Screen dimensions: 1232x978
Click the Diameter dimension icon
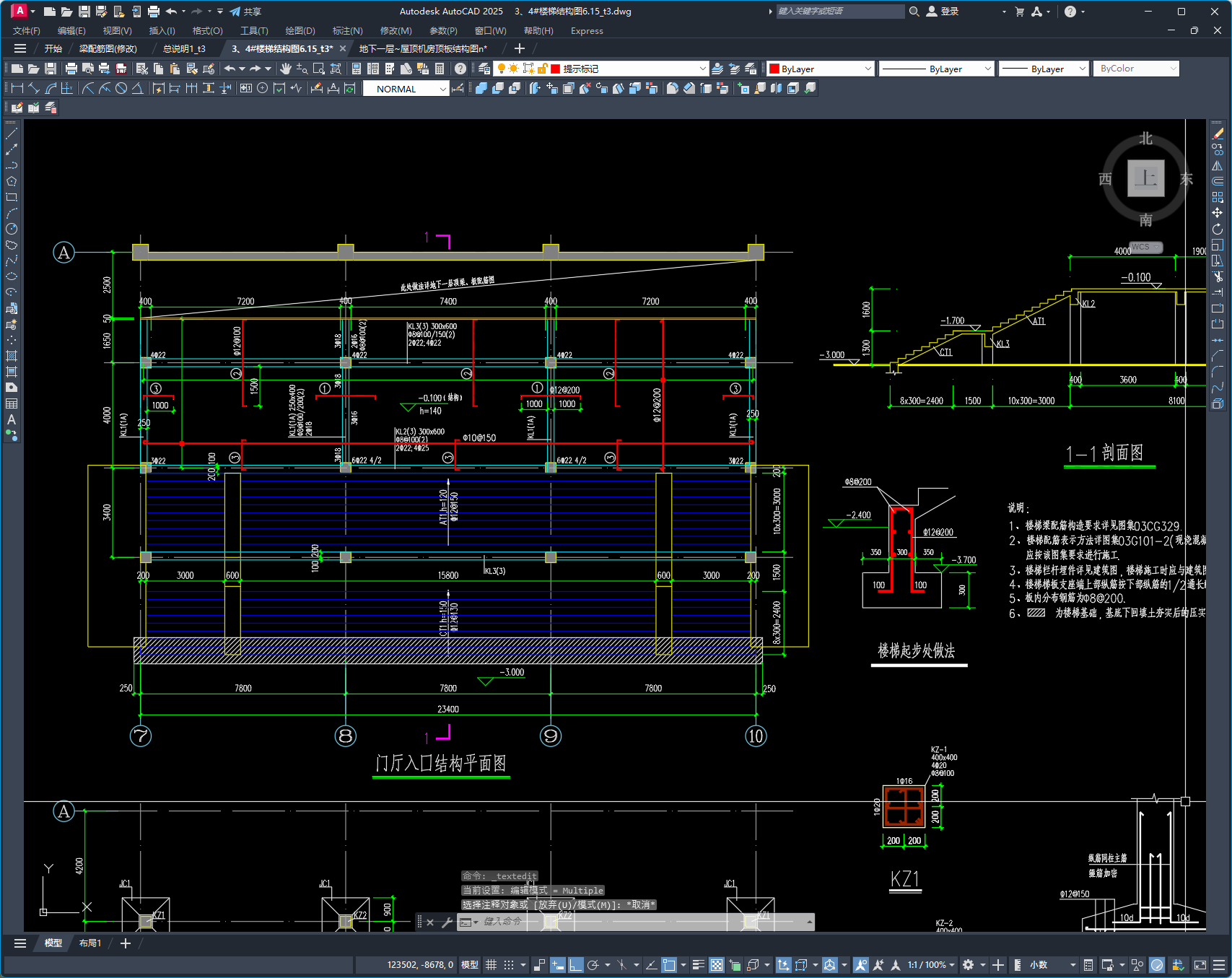click(121, 88)
